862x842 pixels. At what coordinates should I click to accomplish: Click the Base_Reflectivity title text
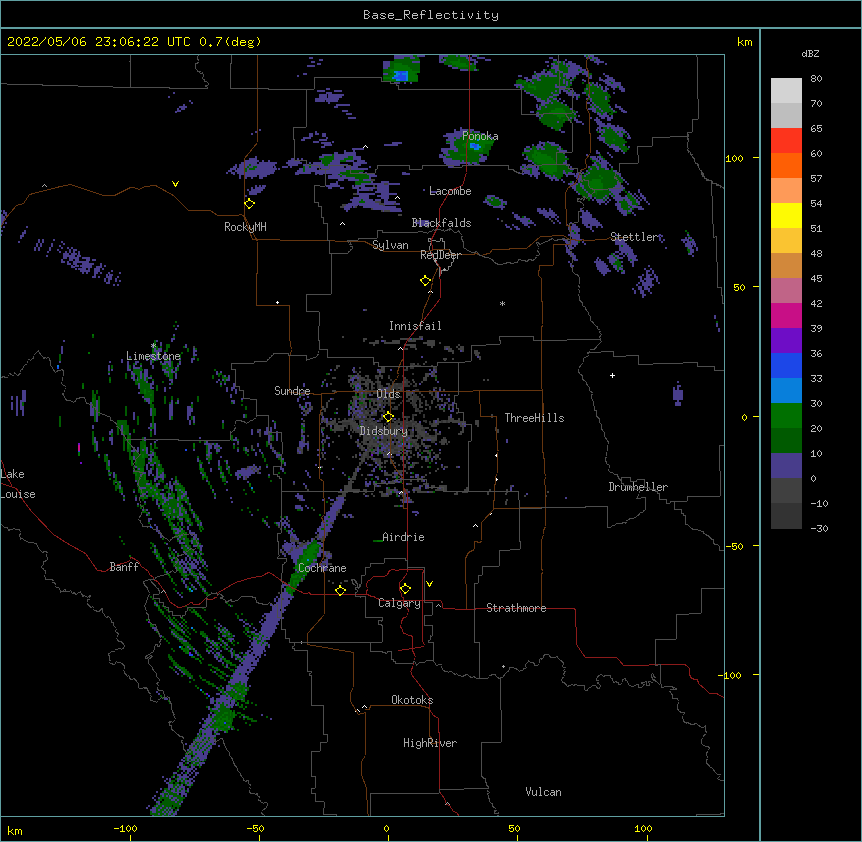coord(431,15)
